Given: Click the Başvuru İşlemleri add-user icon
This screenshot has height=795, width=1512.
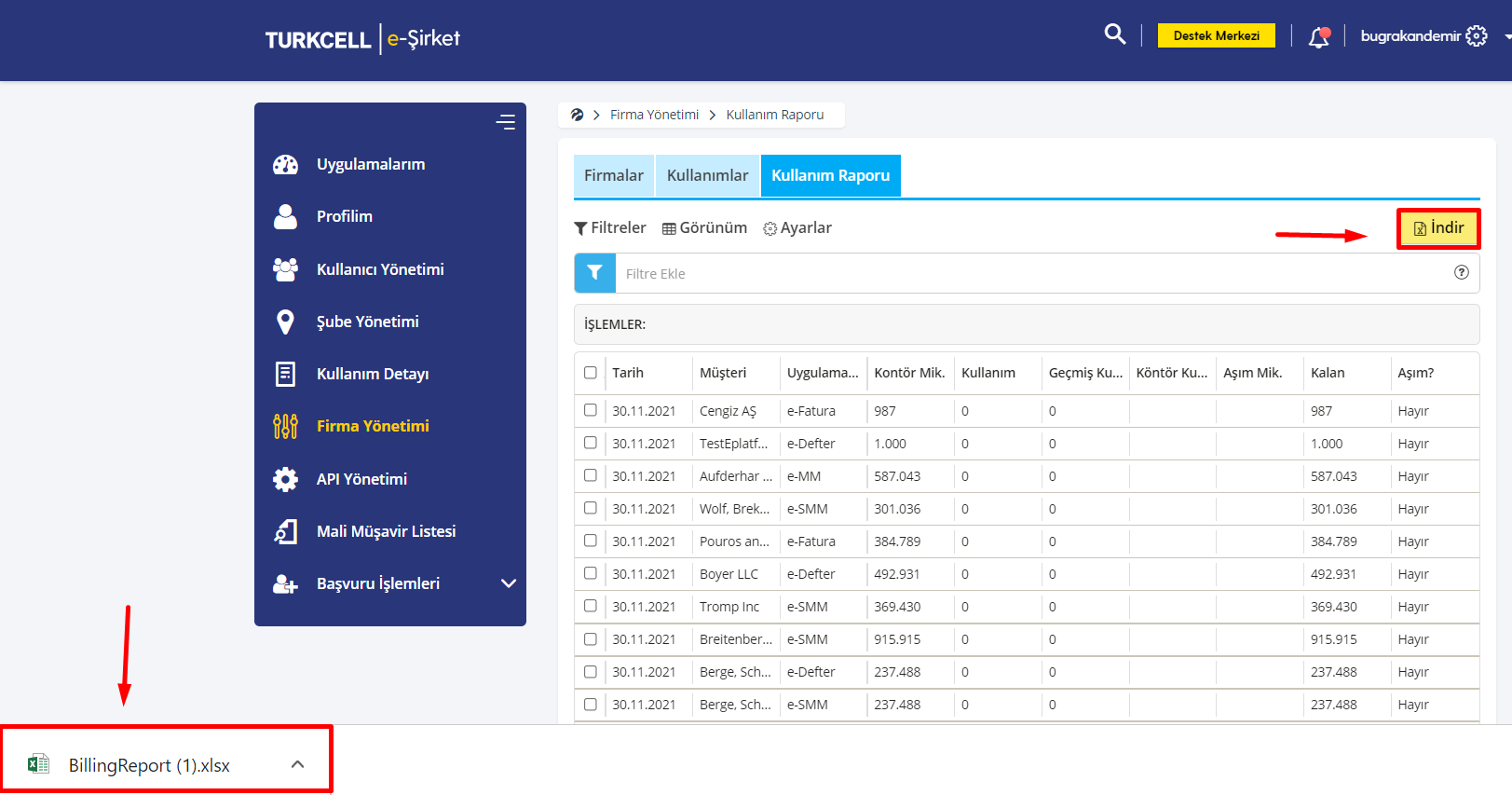Looking at the screenshot, I should coord(285,583).
